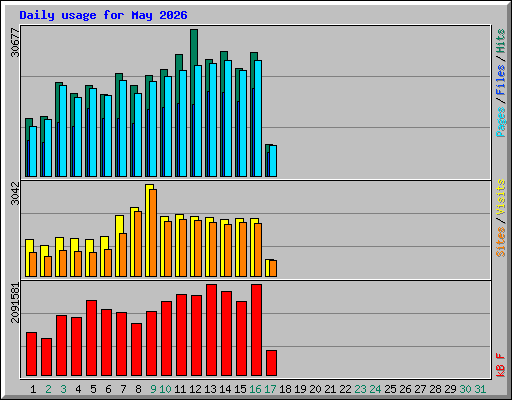Click day label 14 on the x-axis
This screenshot has width=512, height=400.
[x=225, y=389]
